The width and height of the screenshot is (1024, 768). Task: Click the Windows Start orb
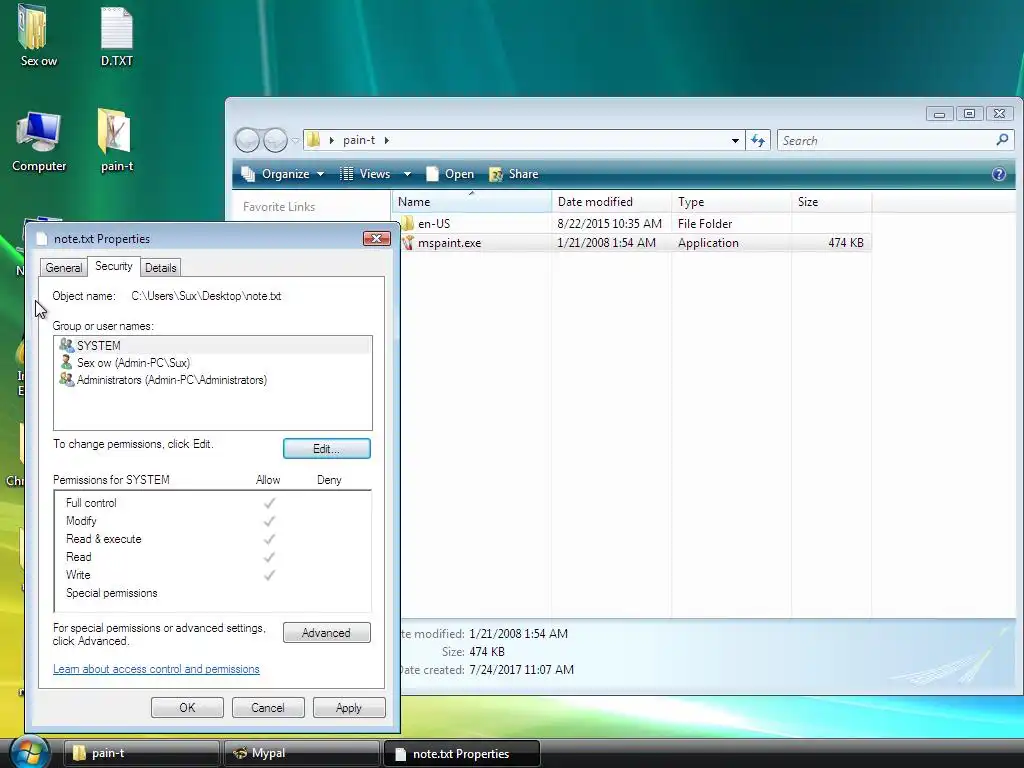coord(29,753)
